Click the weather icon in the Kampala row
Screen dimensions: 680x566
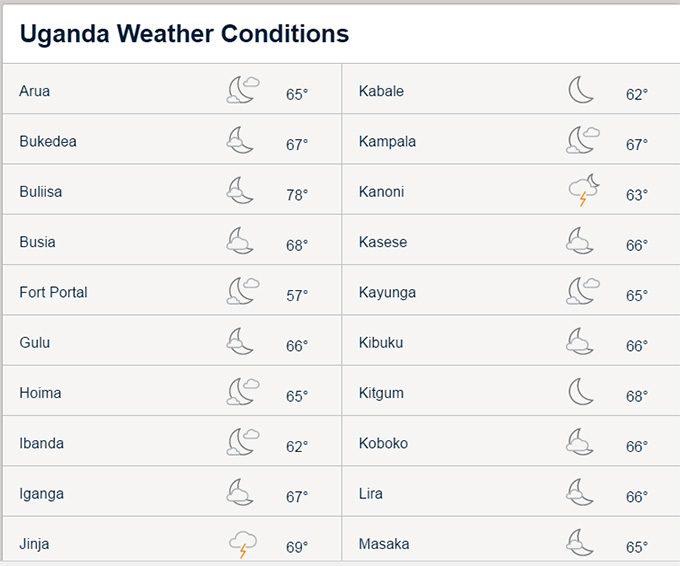click(583, 140)
